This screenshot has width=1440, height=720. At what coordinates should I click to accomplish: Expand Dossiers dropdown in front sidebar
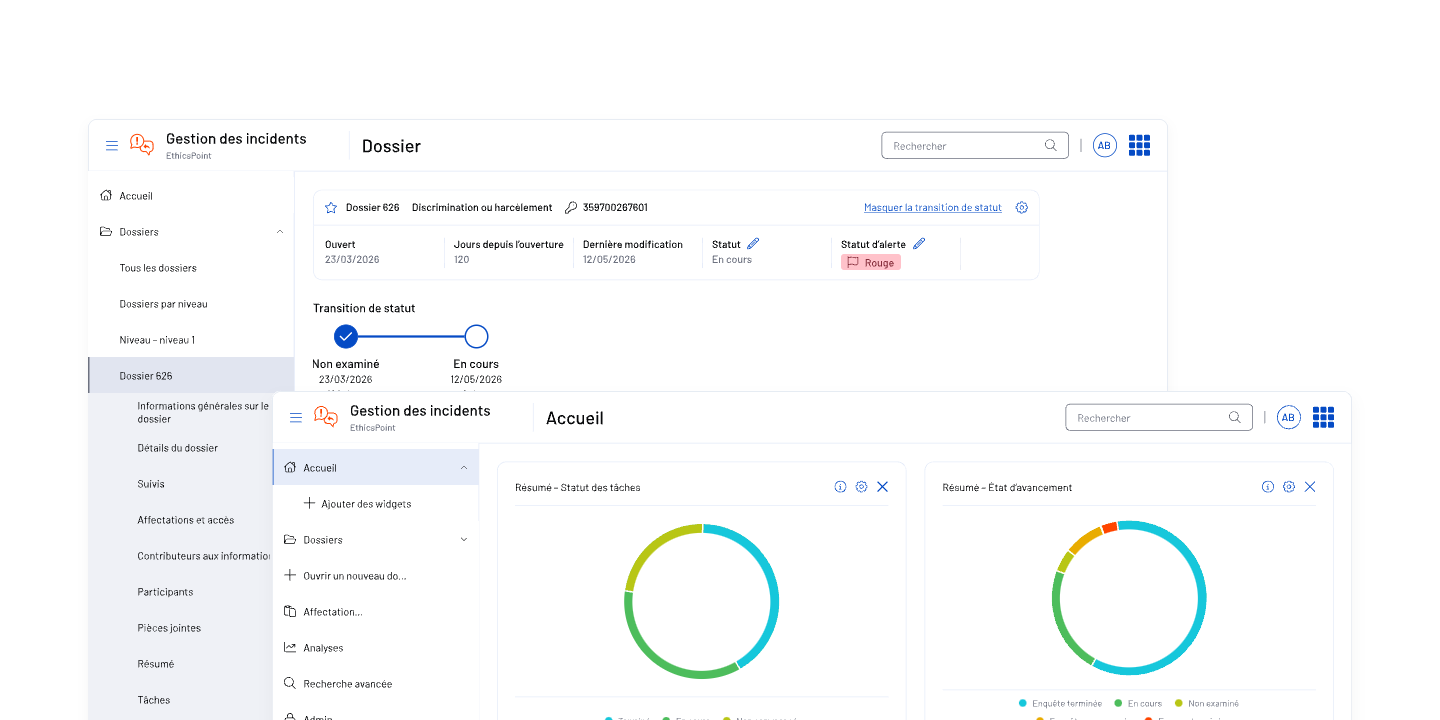point(463,540)
